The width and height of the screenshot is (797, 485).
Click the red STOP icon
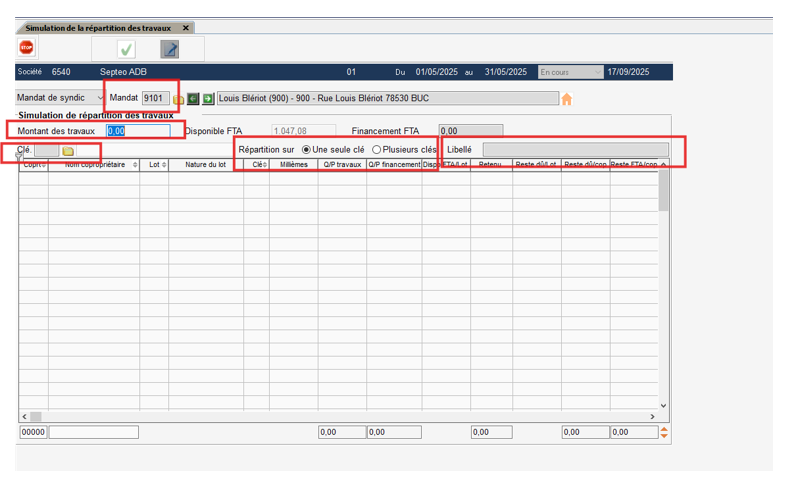[27, 48]
